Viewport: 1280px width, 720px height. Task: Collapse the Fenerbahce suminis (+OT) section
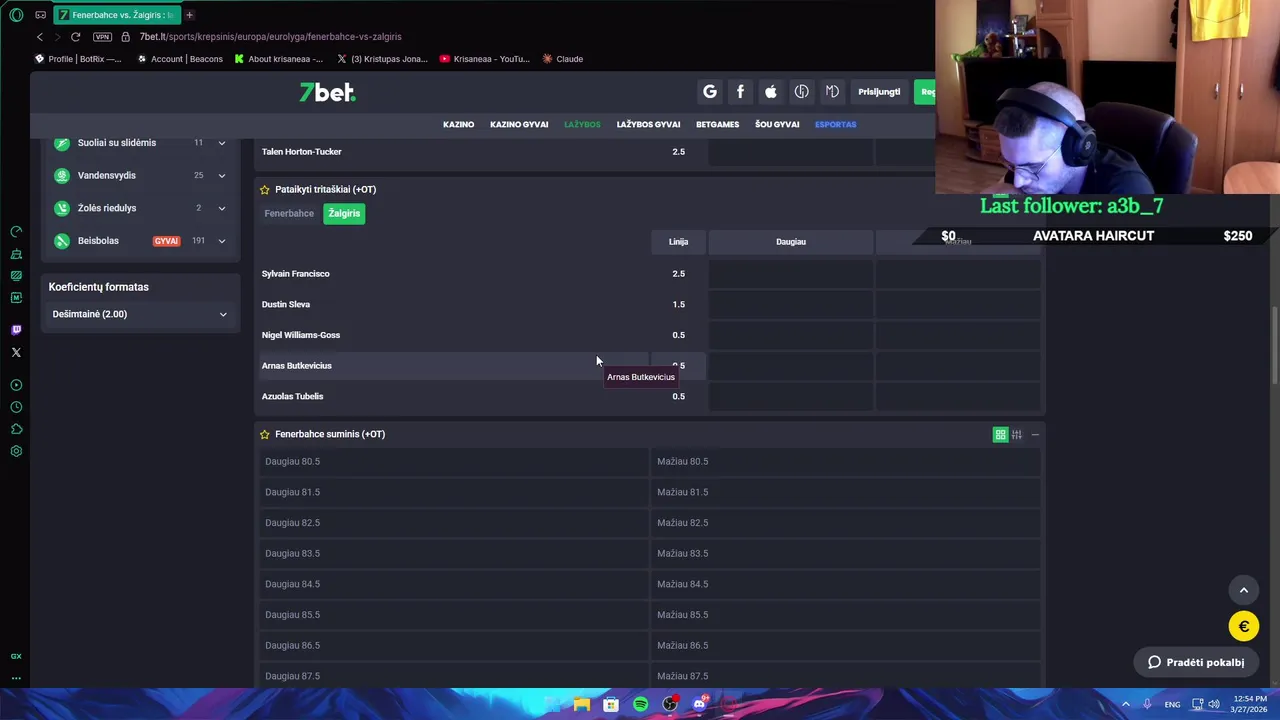pyautogui.click(x=1035, y=434)
